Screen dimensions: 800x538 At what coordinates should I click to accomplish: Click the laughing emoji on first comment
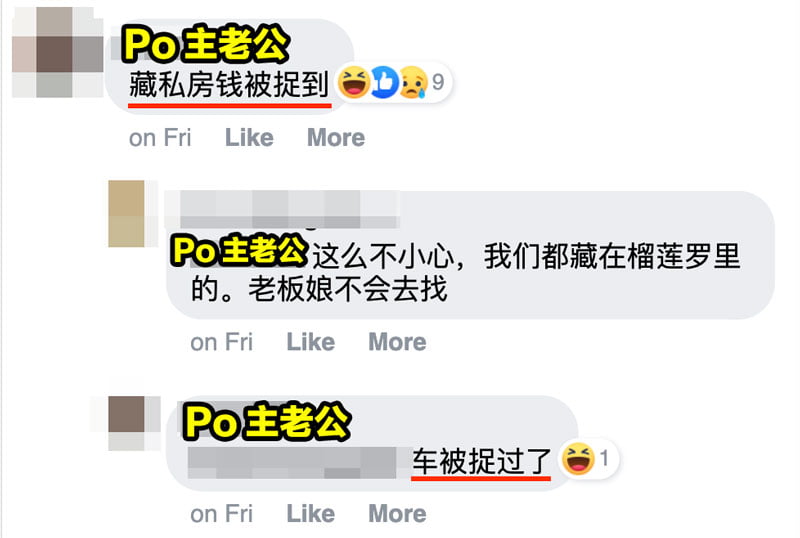click(354, 82)
